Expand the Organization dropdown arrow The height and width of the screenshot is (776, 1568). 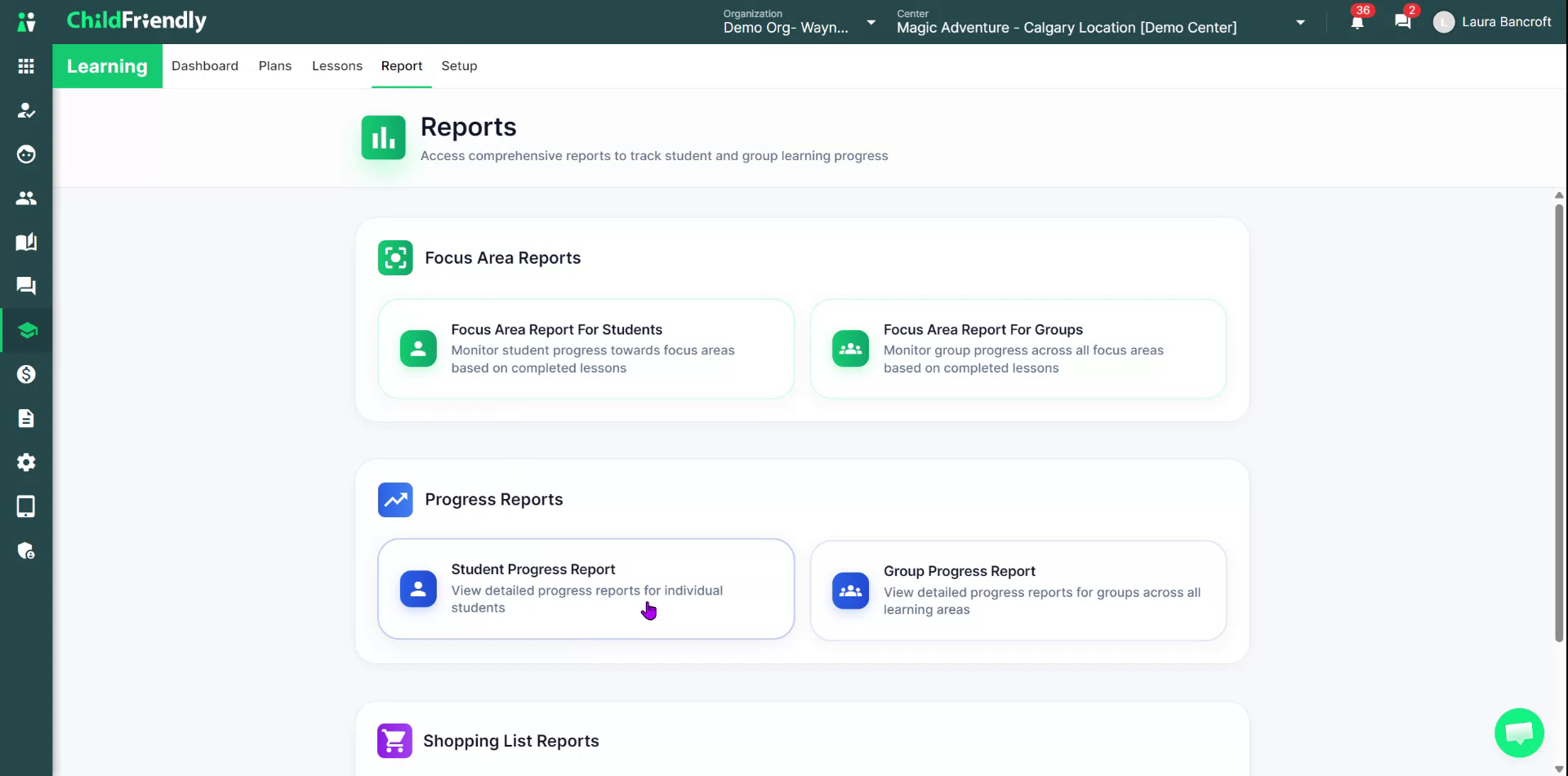click(871, 23)
